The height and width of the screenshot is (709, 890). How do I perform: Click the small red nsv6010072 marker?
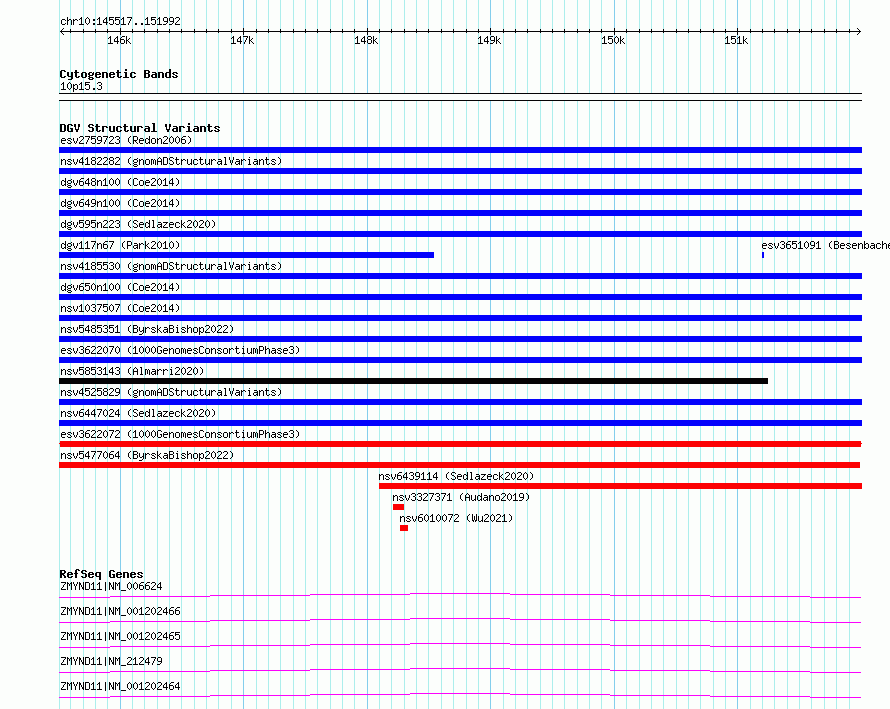click(404, 528)
